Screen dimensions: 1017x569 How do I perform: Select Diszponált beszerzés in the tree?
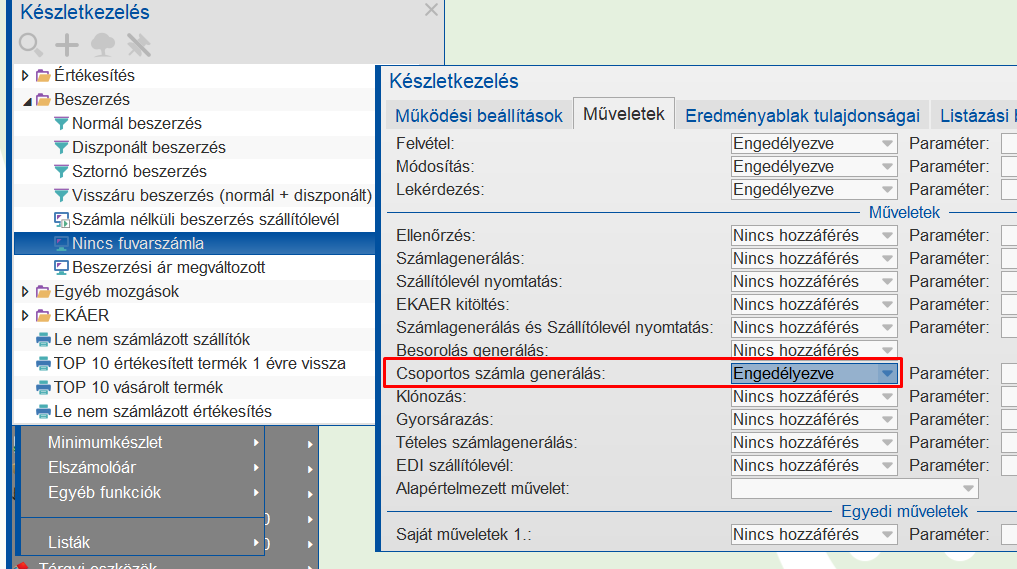tap(149, 147)
